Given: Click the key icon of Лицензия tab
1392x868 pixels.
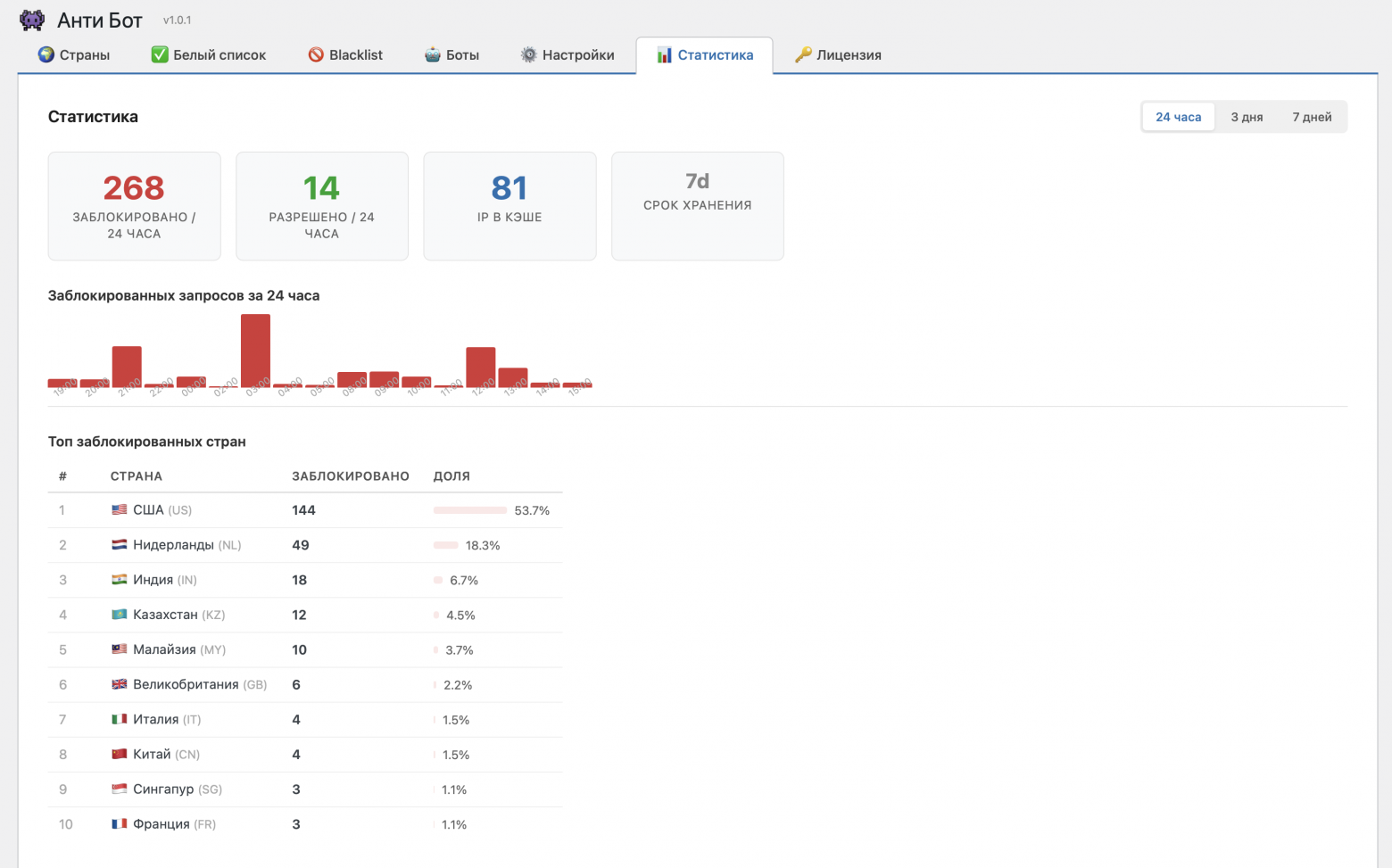Looking at the screenshot, I should (x=803, y=54).
